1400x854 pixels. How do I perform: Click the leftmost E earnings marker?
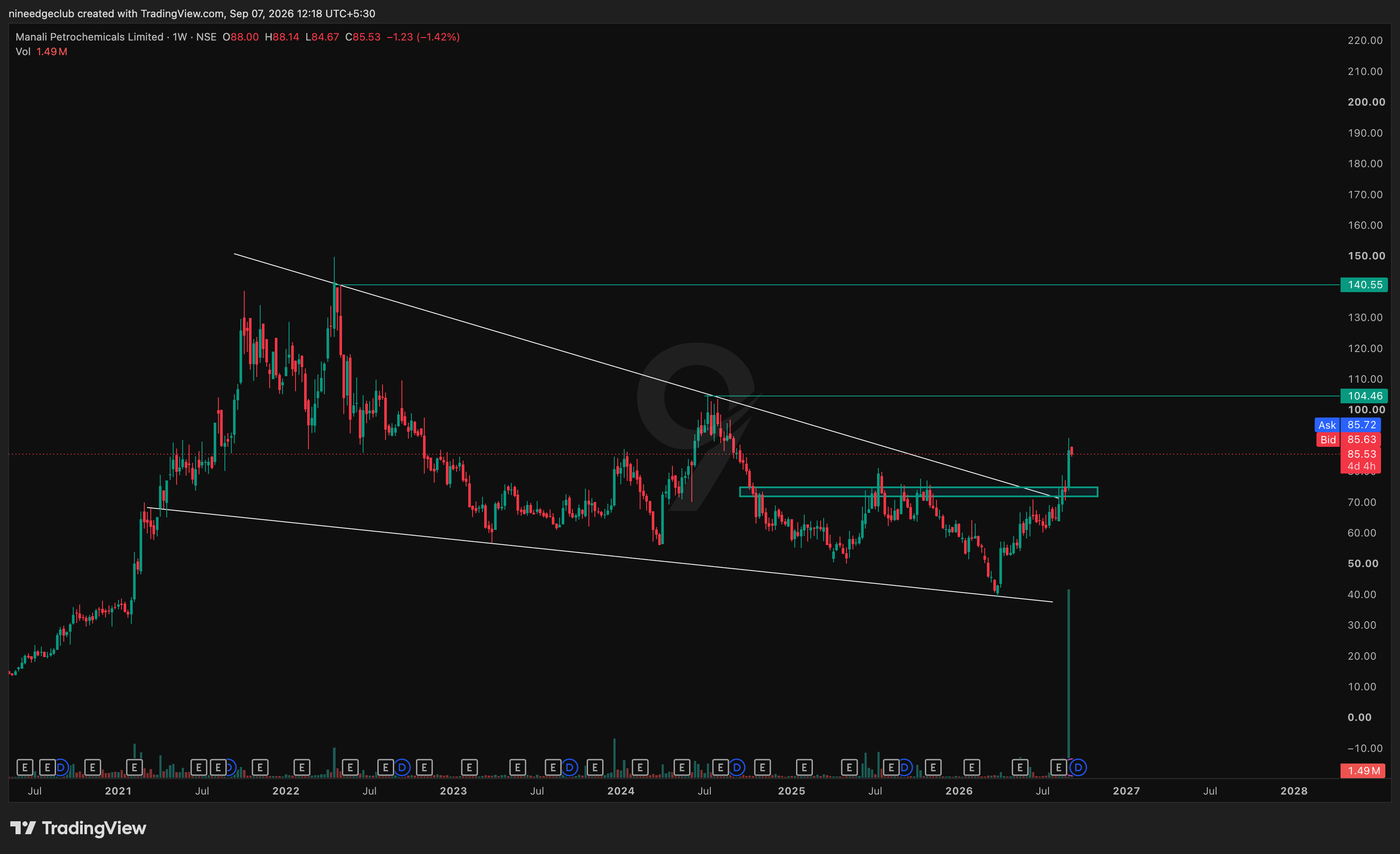tap(25, 768)
